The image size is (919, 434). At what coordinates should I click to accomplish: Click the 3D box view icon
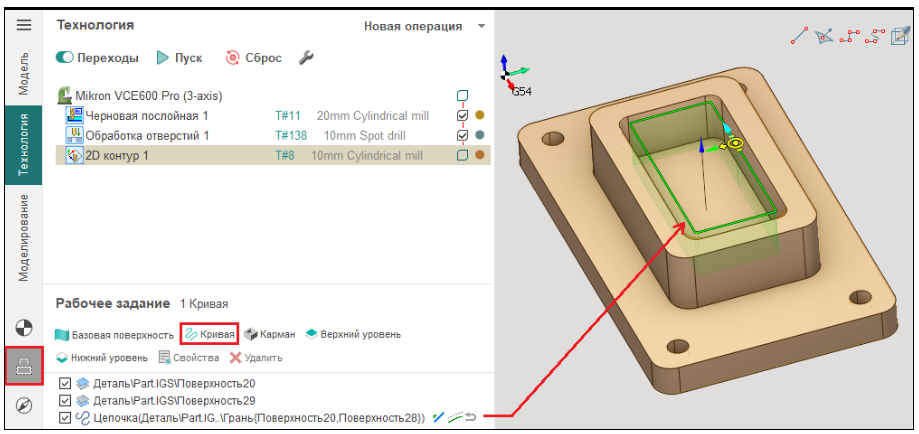[900, 37]
